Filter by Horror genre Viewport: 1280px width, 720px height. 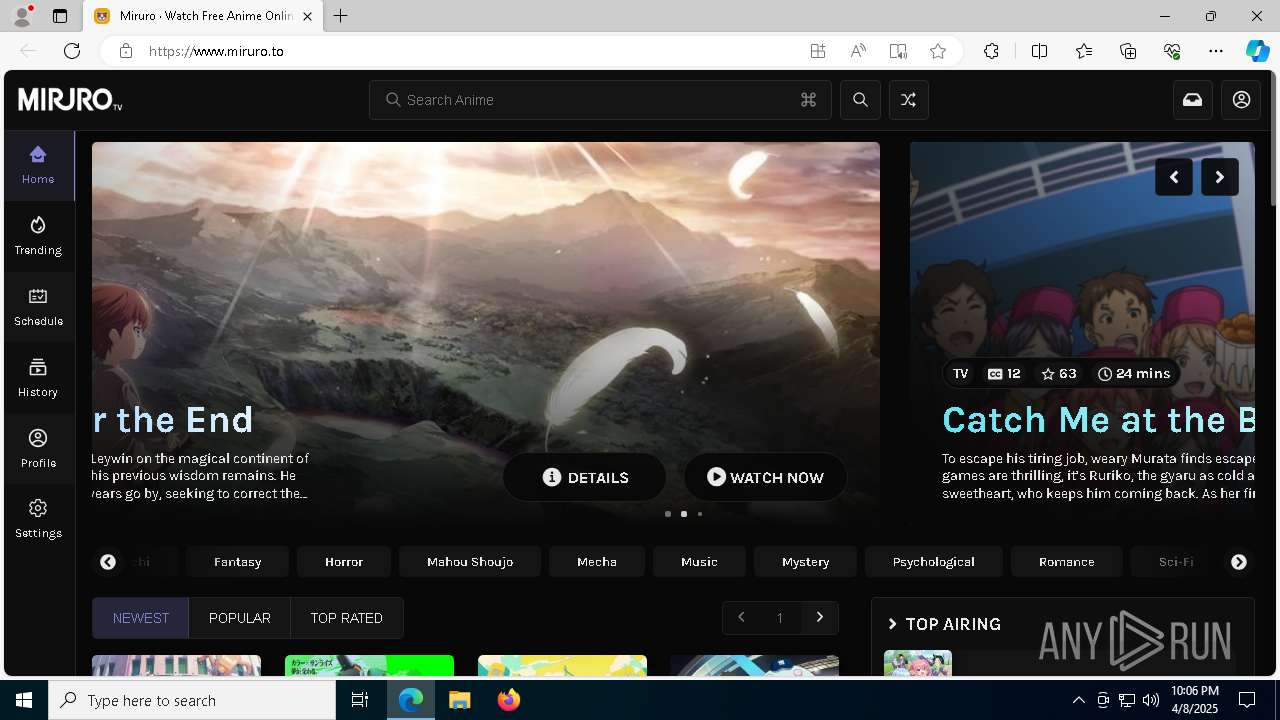click(344, 562)
